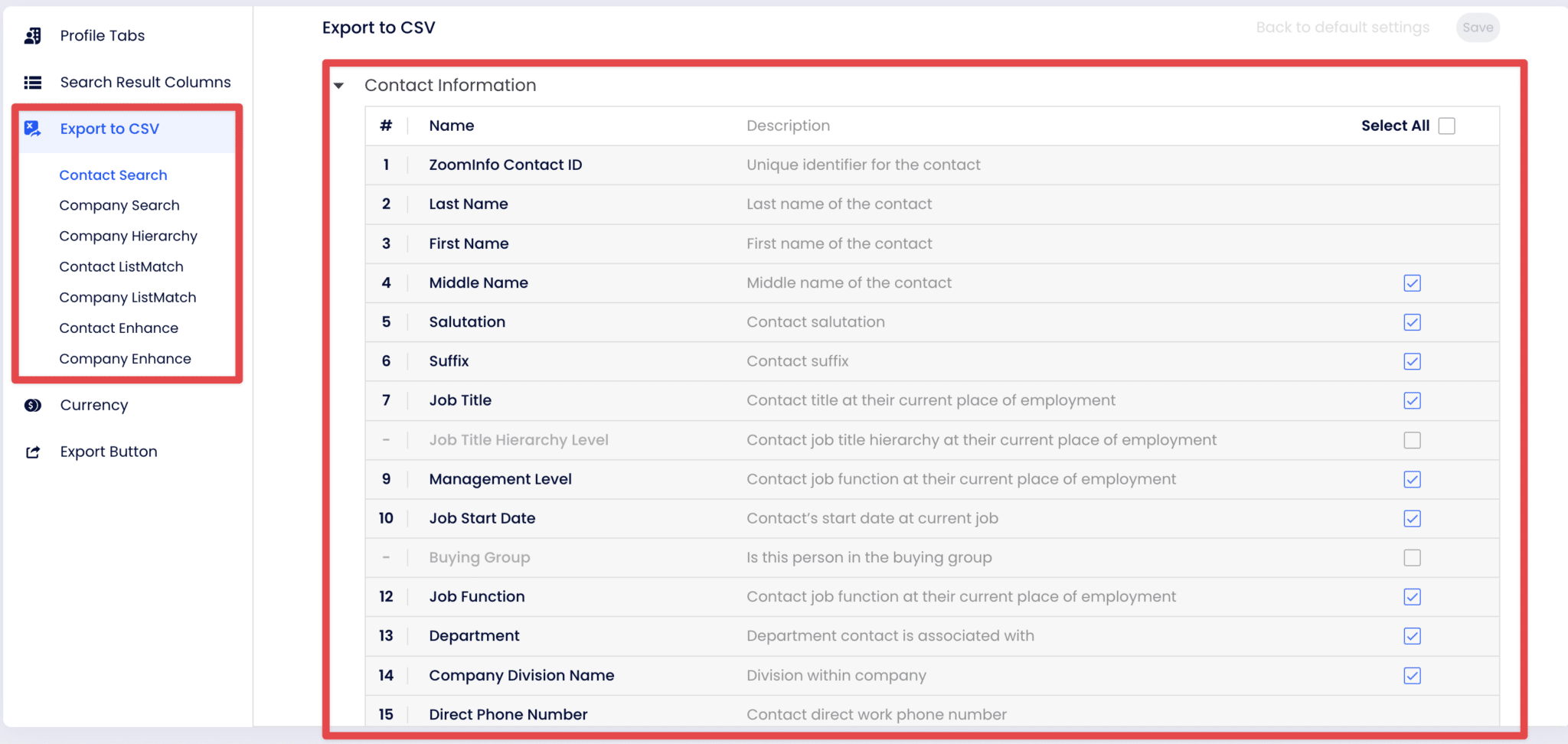
Task: Toggle the Select All checkbox
Action: (x=1445, y=125)
